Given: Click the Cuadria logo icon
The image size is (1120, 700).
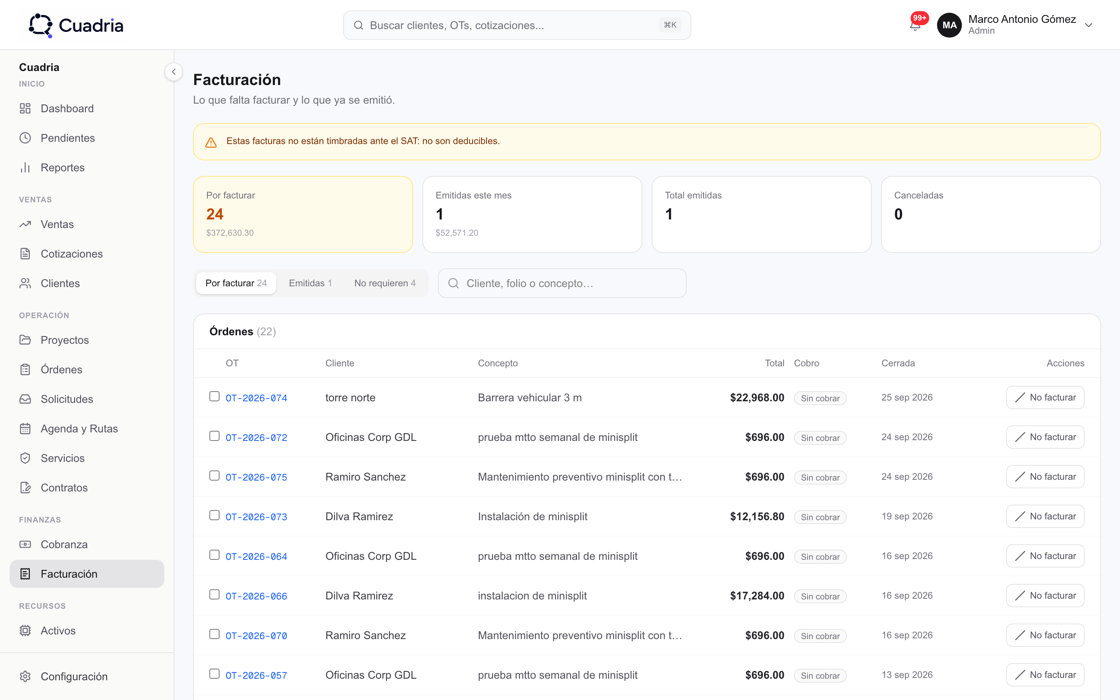Looking at the screenshot, I should click(41, 25).
